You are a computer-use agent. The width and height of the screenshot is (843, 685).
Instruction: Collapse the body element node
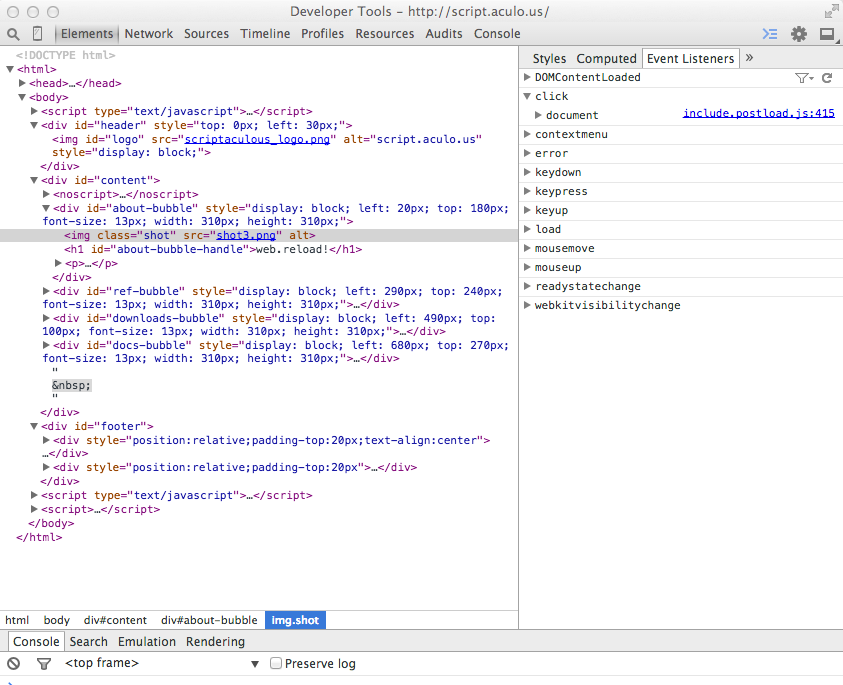pyautogui.click(x=22, y=97)
